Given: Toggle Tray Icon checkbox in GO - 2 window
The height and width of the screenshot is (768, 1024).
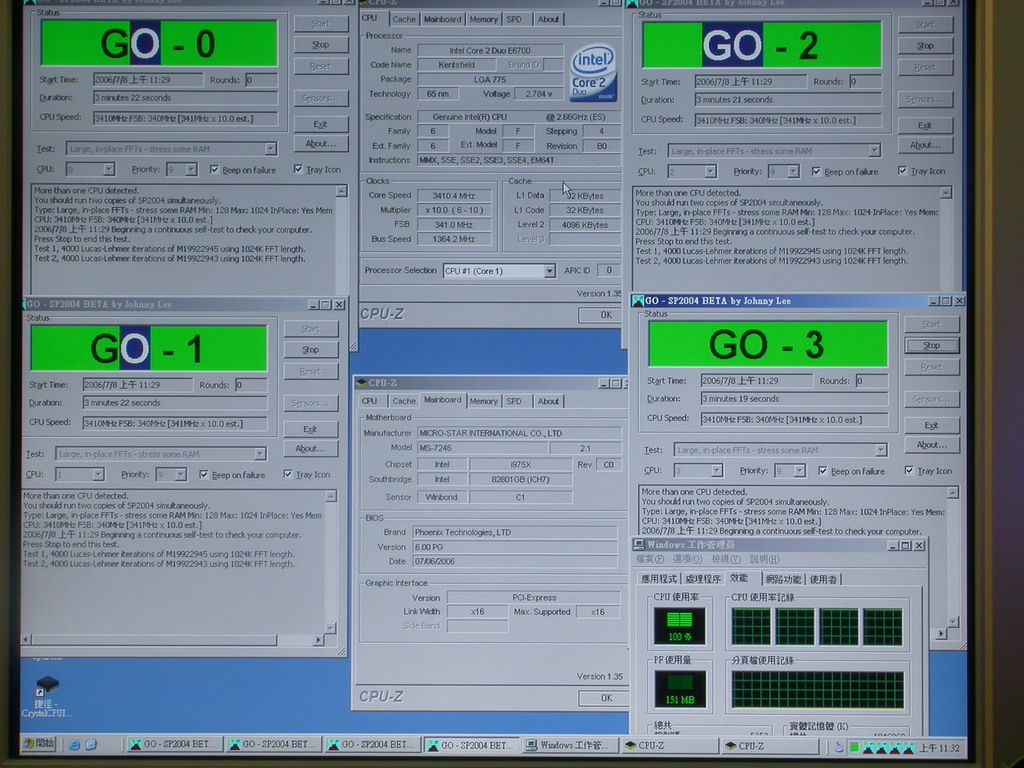Looking at the screenshot, I should (x=902, y=171).
